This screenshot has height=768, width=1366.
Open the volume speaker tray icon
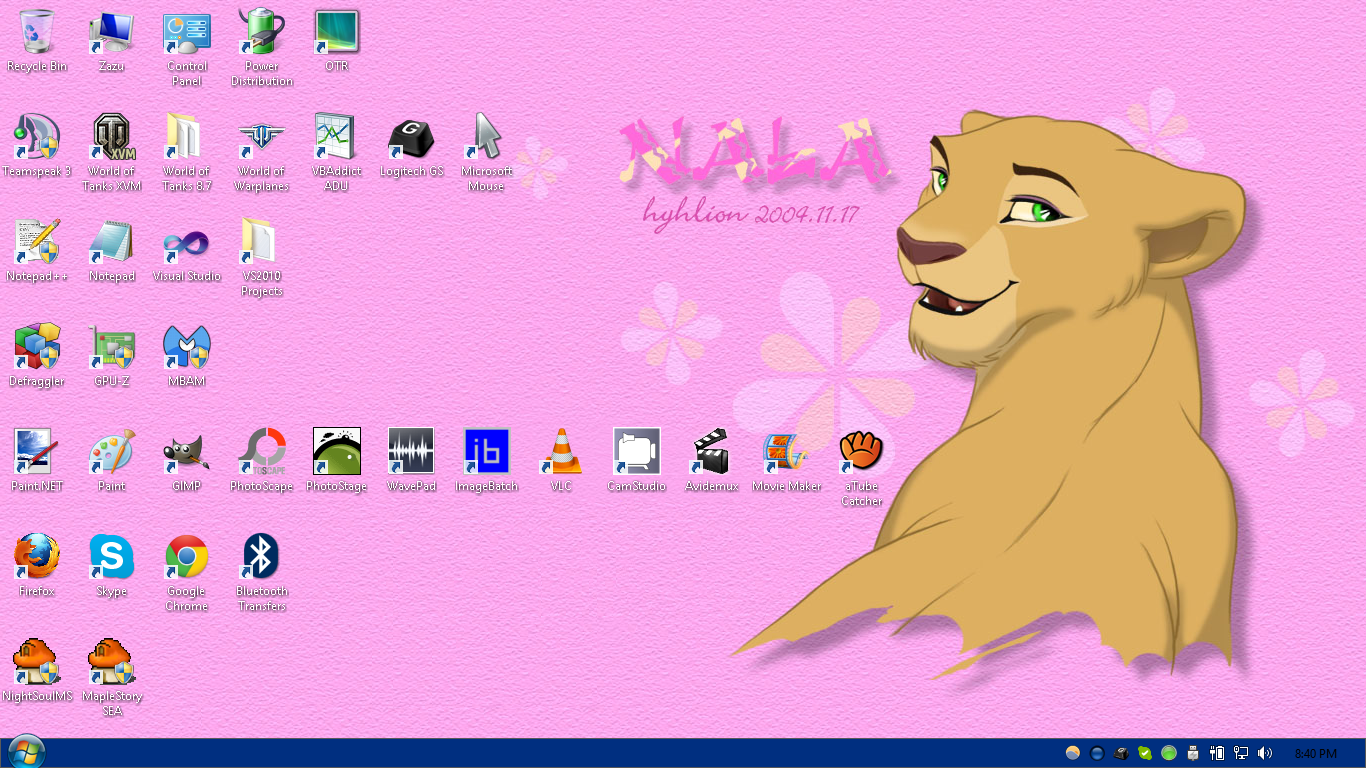pos(1265,753)
